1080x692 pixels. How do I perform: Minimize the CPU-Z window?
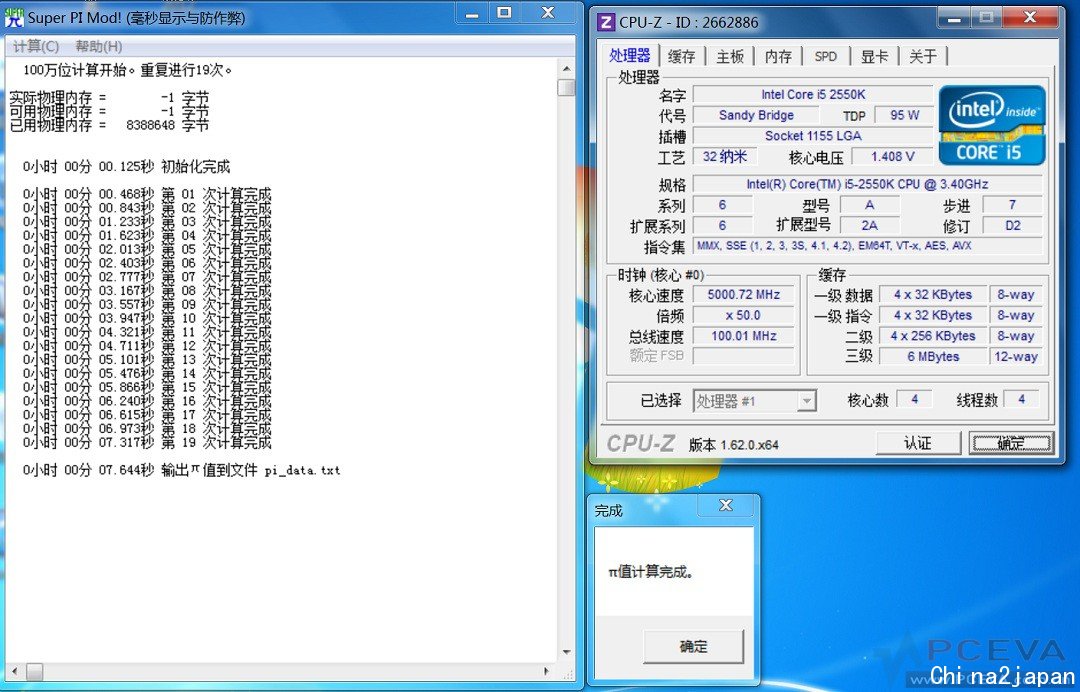[x=954, y=19]
